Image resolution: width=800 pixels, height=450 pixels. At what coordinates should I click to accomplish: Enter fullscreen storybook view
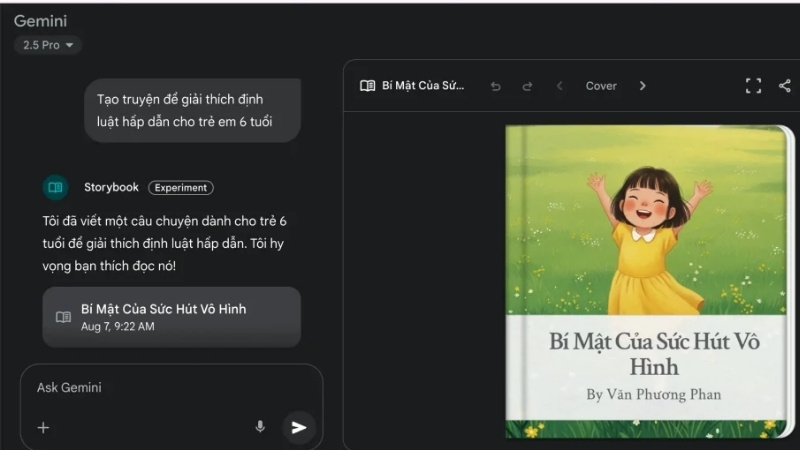click(753, 86)
